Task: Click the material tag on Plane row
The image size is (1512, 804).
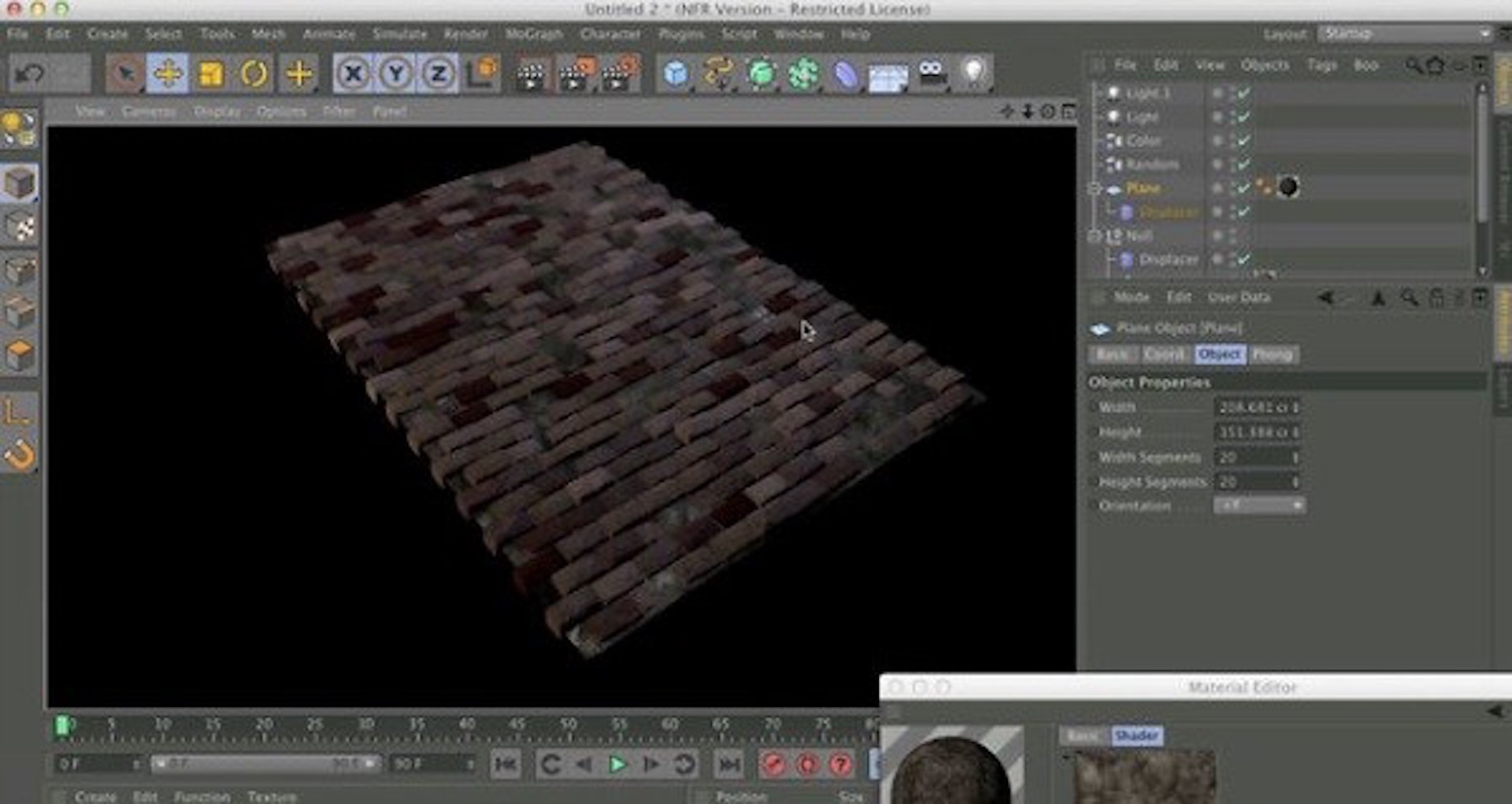Action: [x=1288, y=187]
